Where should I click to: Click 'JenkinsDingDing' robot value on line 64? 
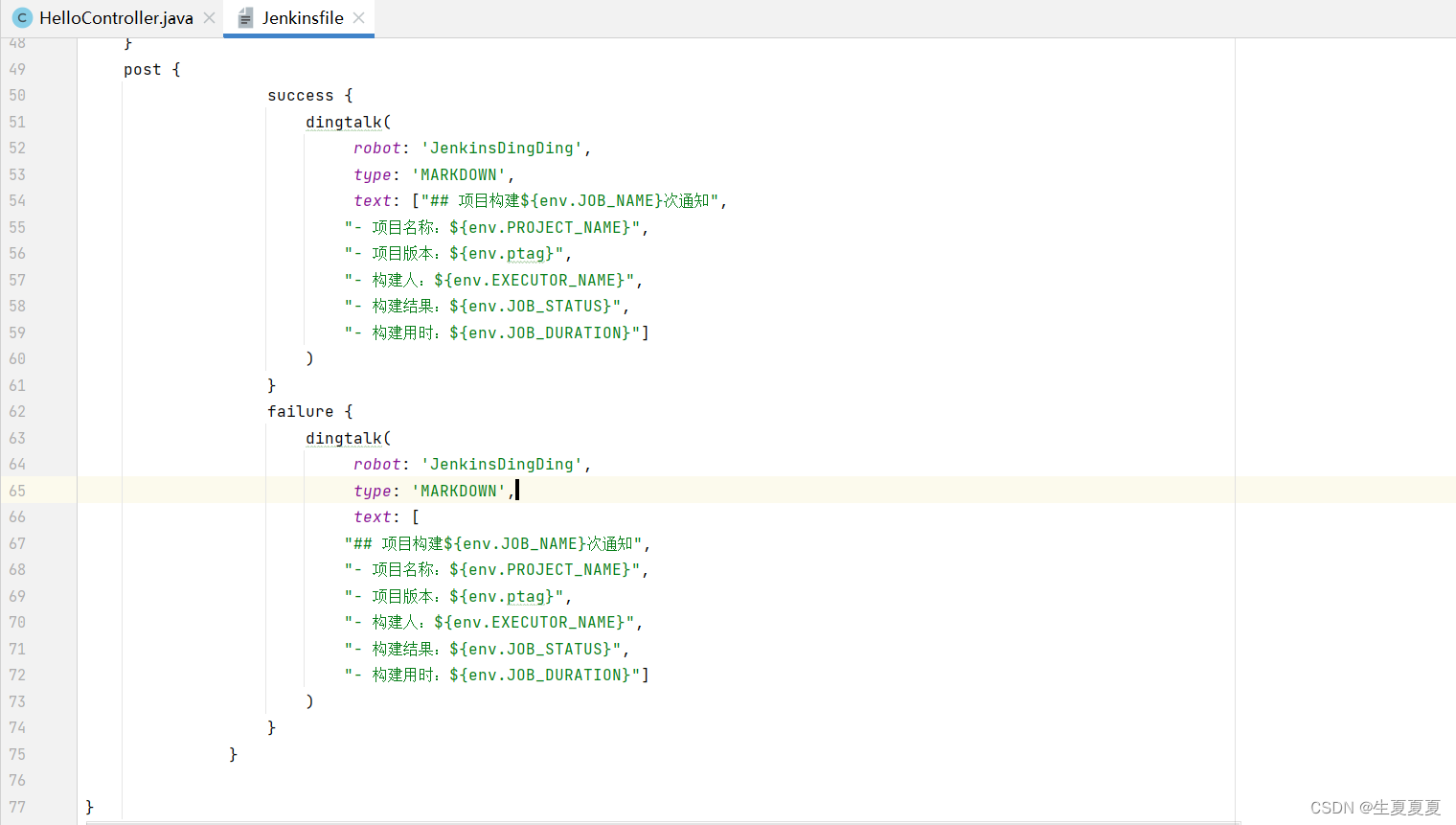[x=502, y=465]
